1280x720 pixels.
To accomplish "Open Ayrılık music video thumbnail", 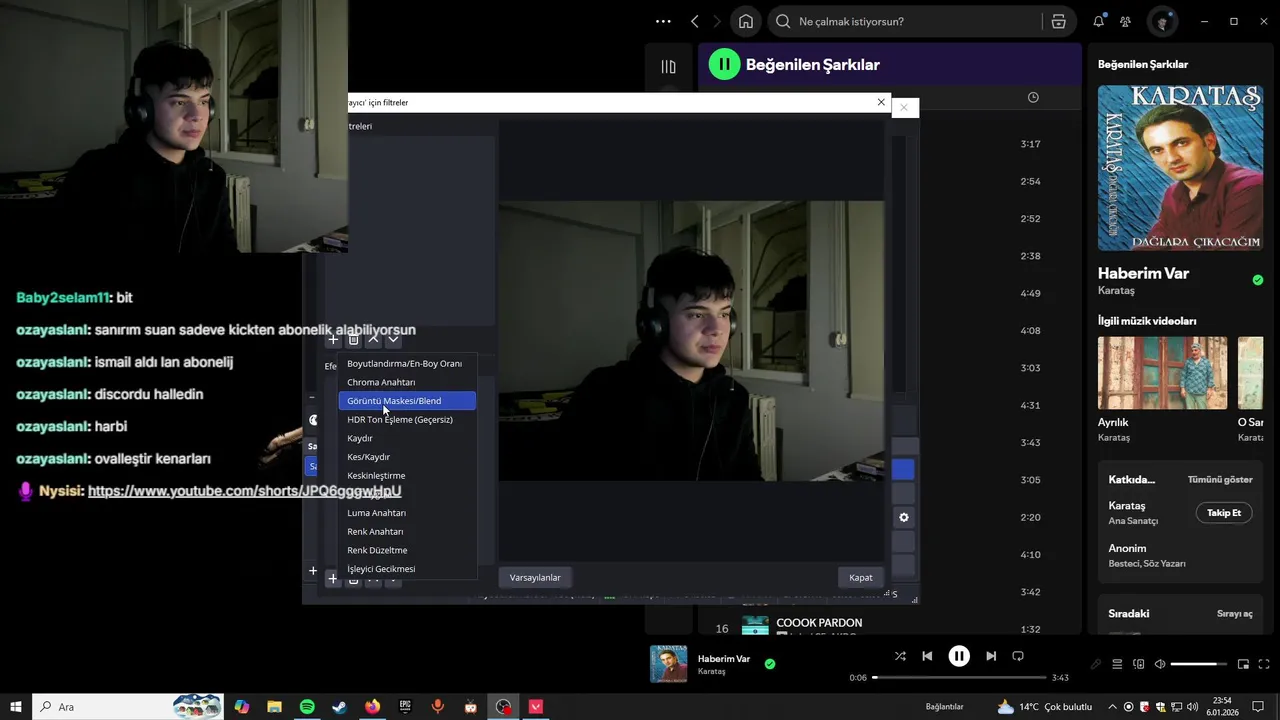I will coord(1162,373).
